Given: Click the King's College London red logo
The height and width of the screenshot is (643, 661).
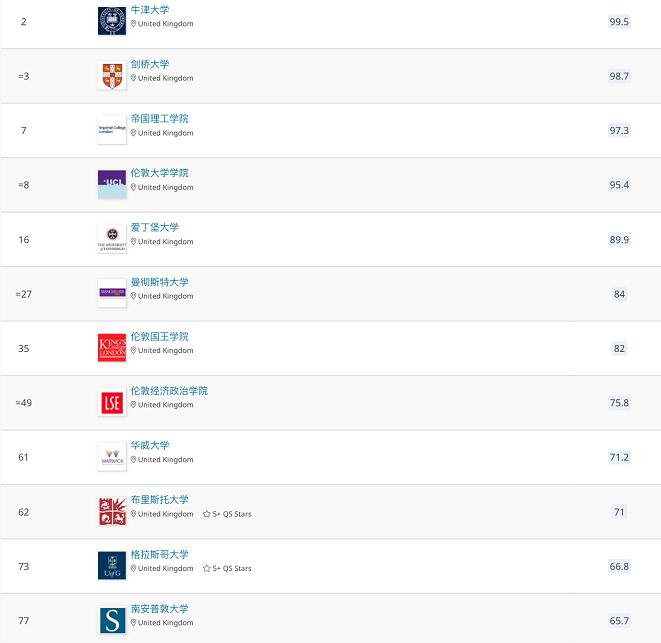Looking at the screenshot, I should tap(112, 348).
